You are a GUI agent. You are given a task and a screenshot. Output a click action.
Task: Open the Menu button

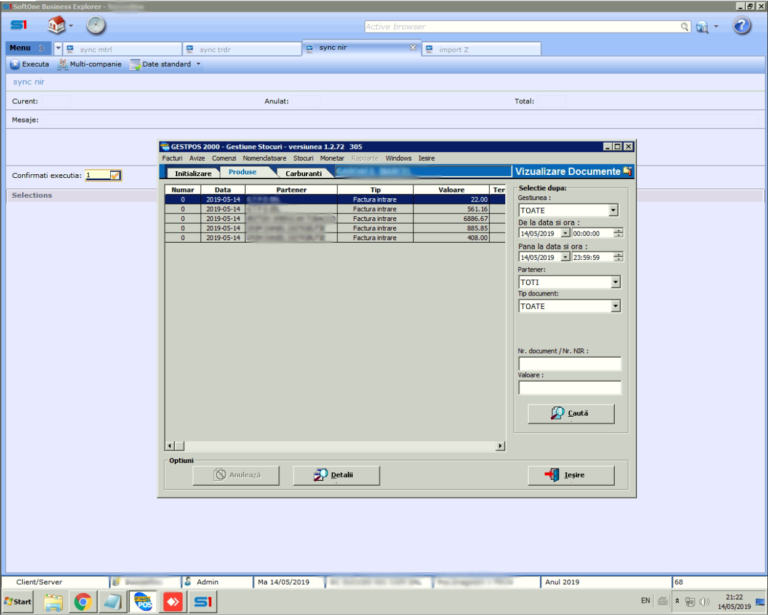(27, 48)
